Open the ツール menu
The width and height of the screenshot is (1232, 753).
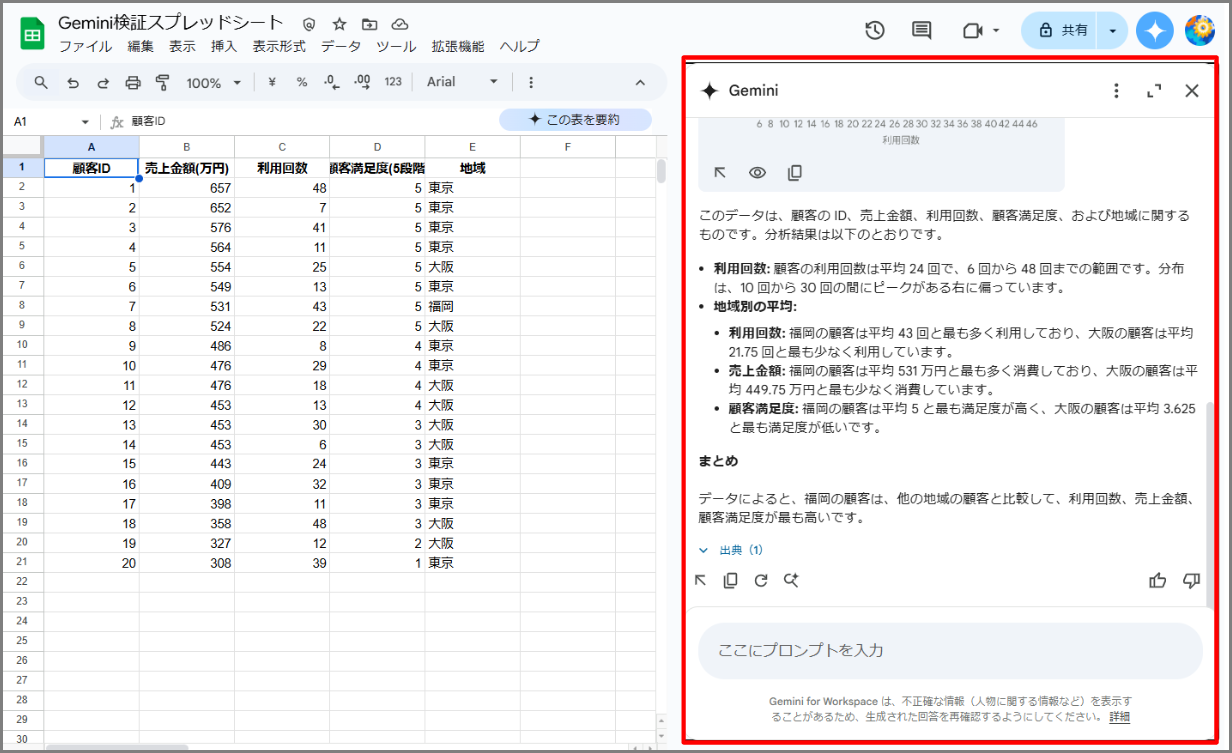396,46
